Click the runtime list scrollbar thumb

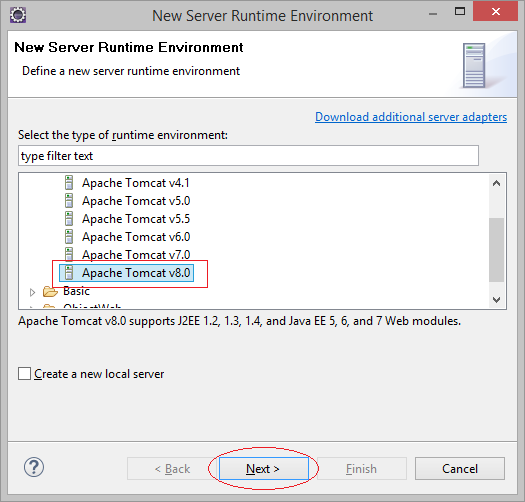tap(497, 250)
